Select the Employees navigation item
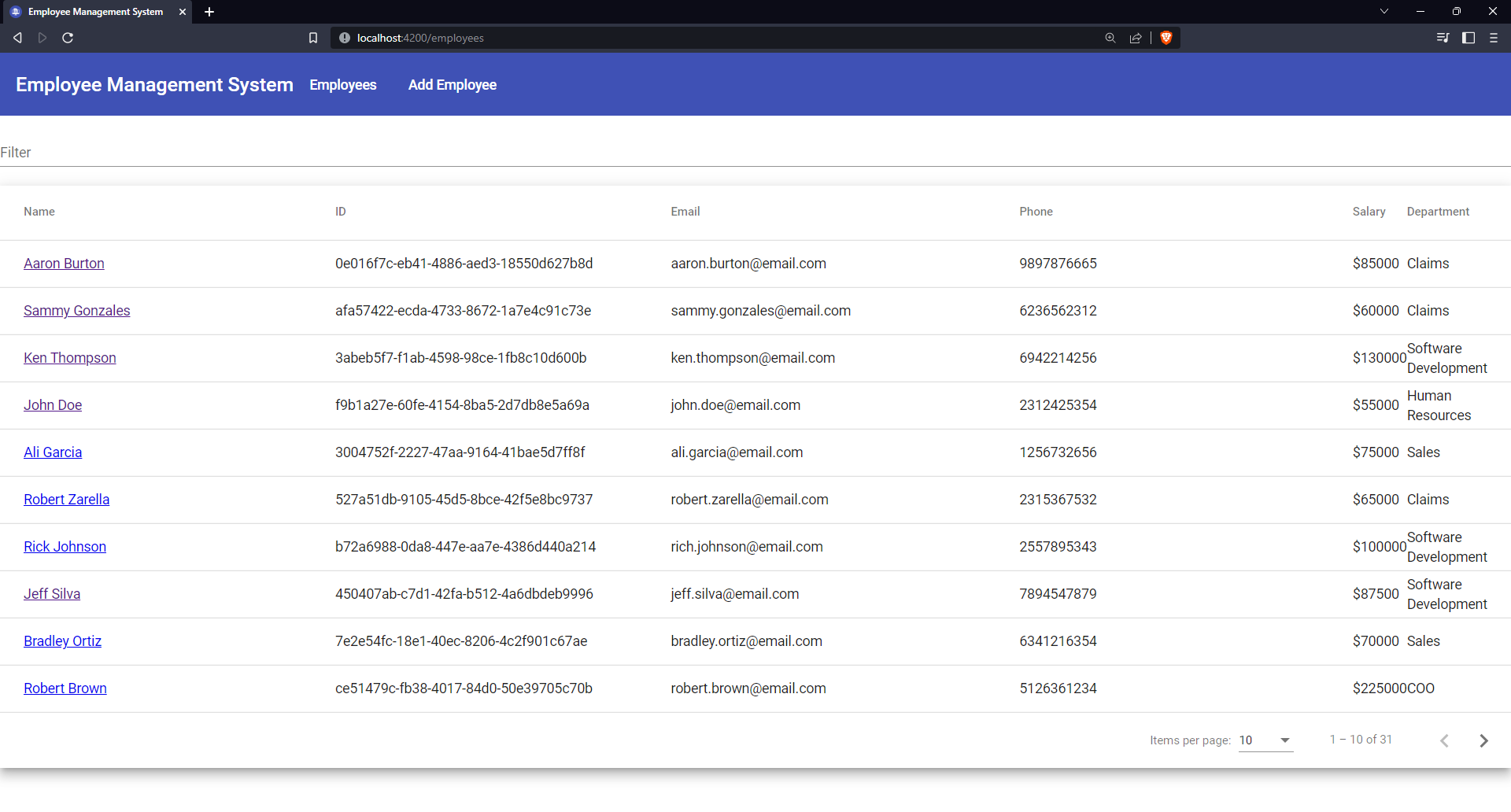 click(342, 84)
